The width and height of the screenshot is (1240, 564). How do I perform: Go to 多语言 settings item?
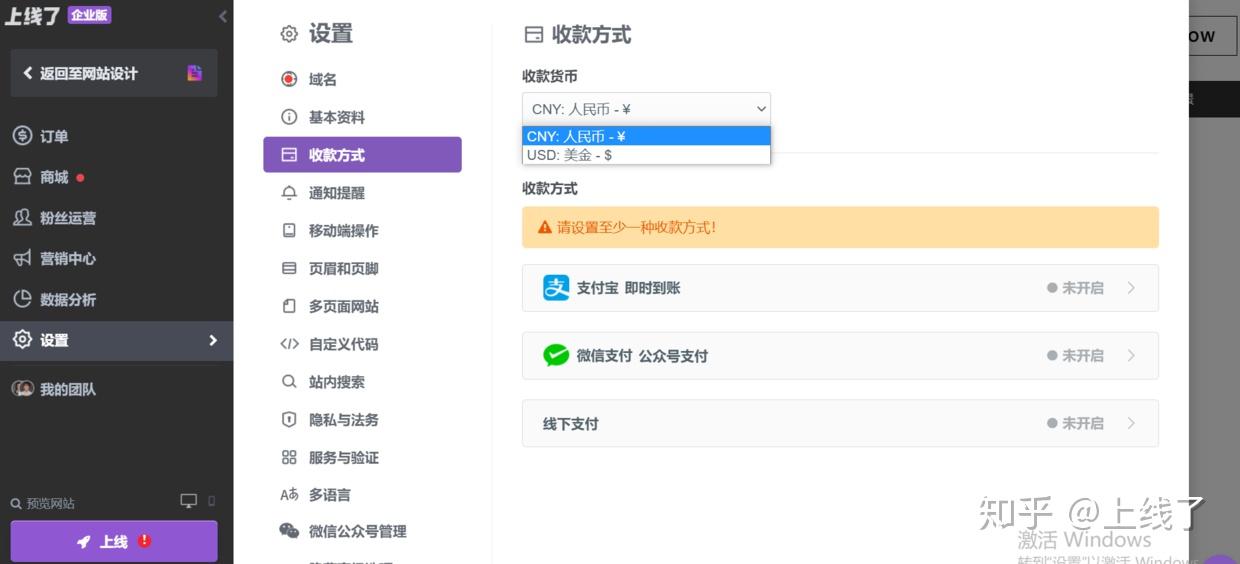pyautogui.click(x=329, y=495)
